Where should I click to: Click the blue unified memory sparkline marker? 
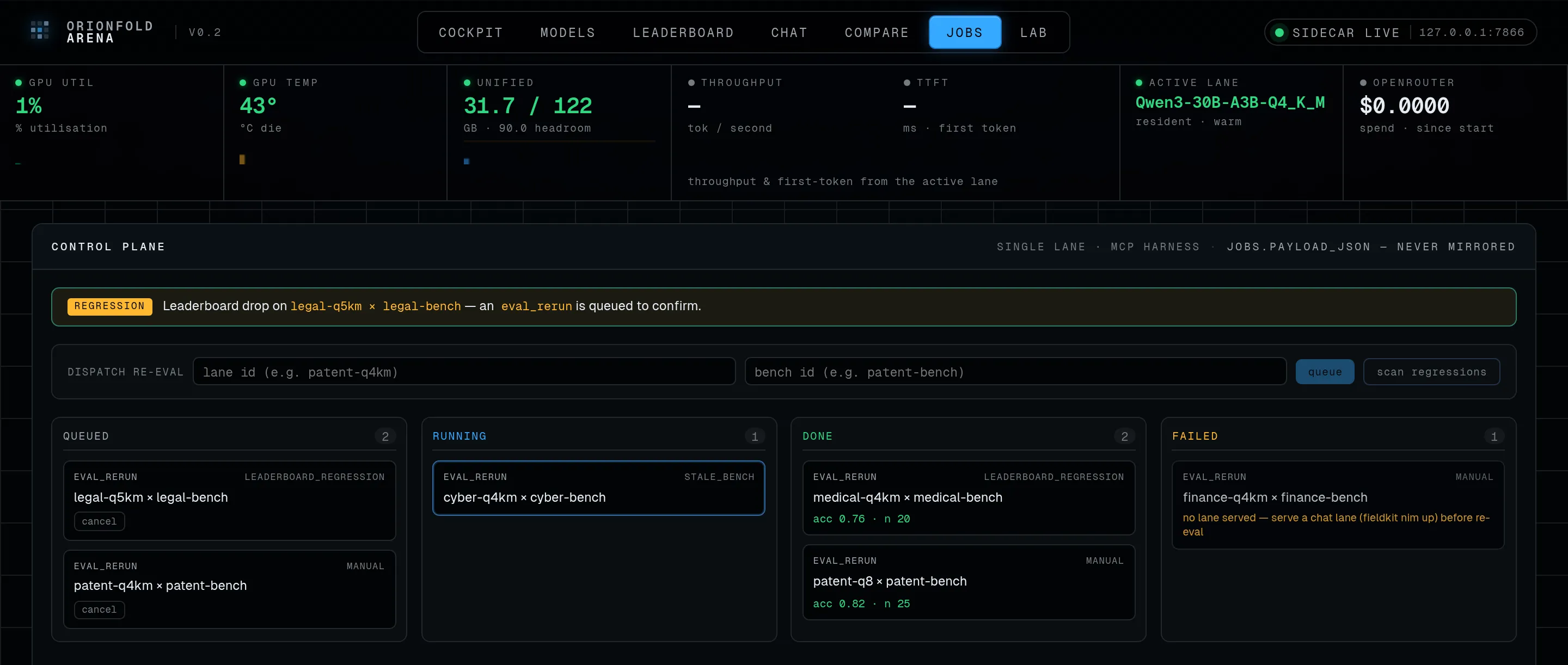466,161
